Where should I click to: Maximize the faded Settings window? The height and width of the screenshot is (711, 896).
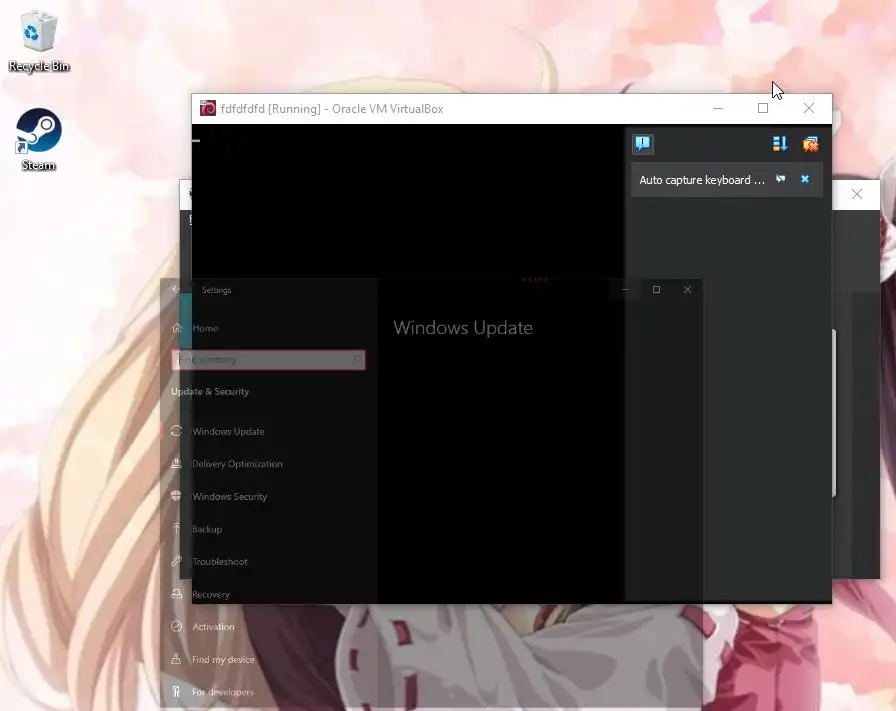657,290
